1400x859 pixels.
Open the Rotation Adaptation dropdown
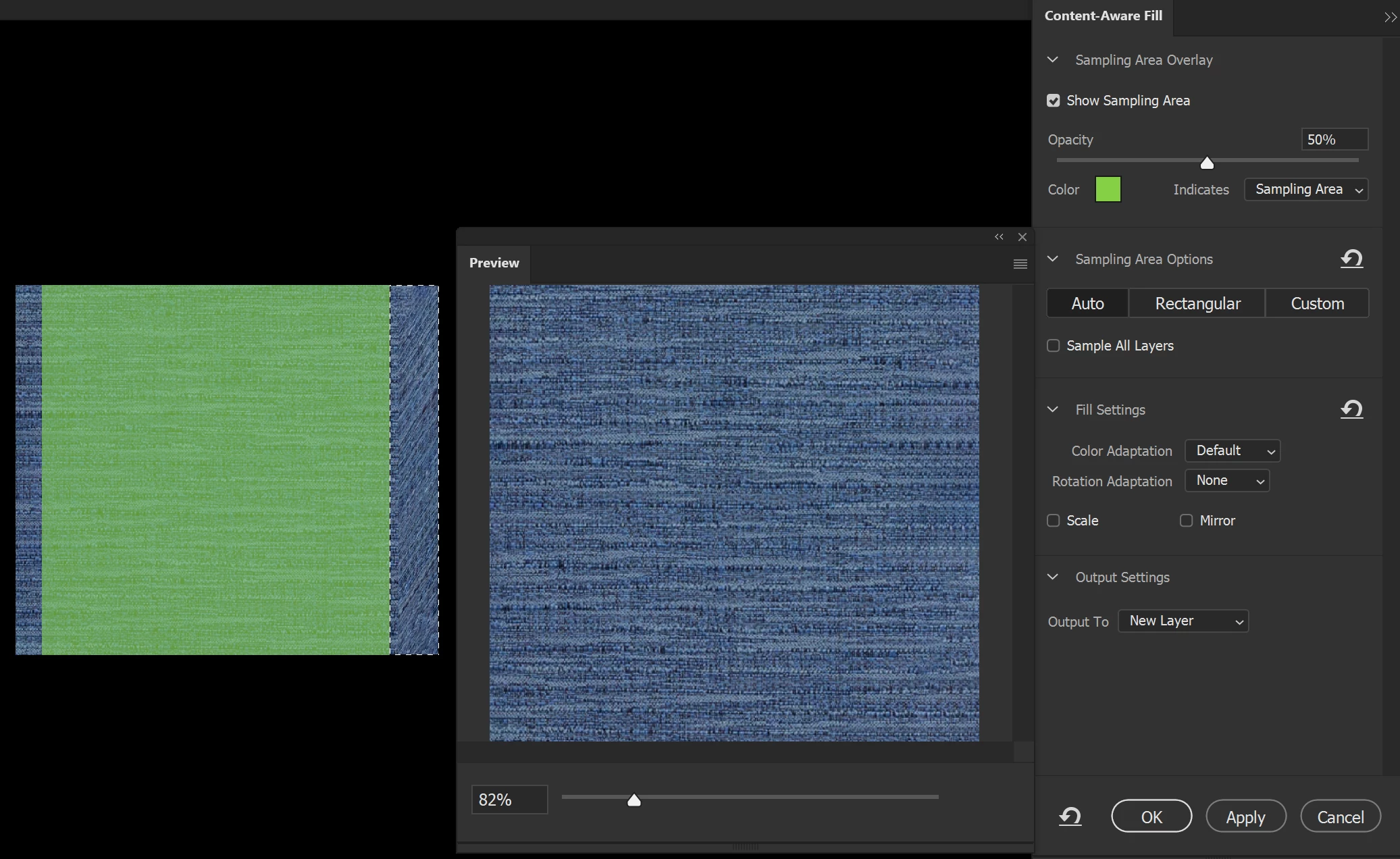1227,481
